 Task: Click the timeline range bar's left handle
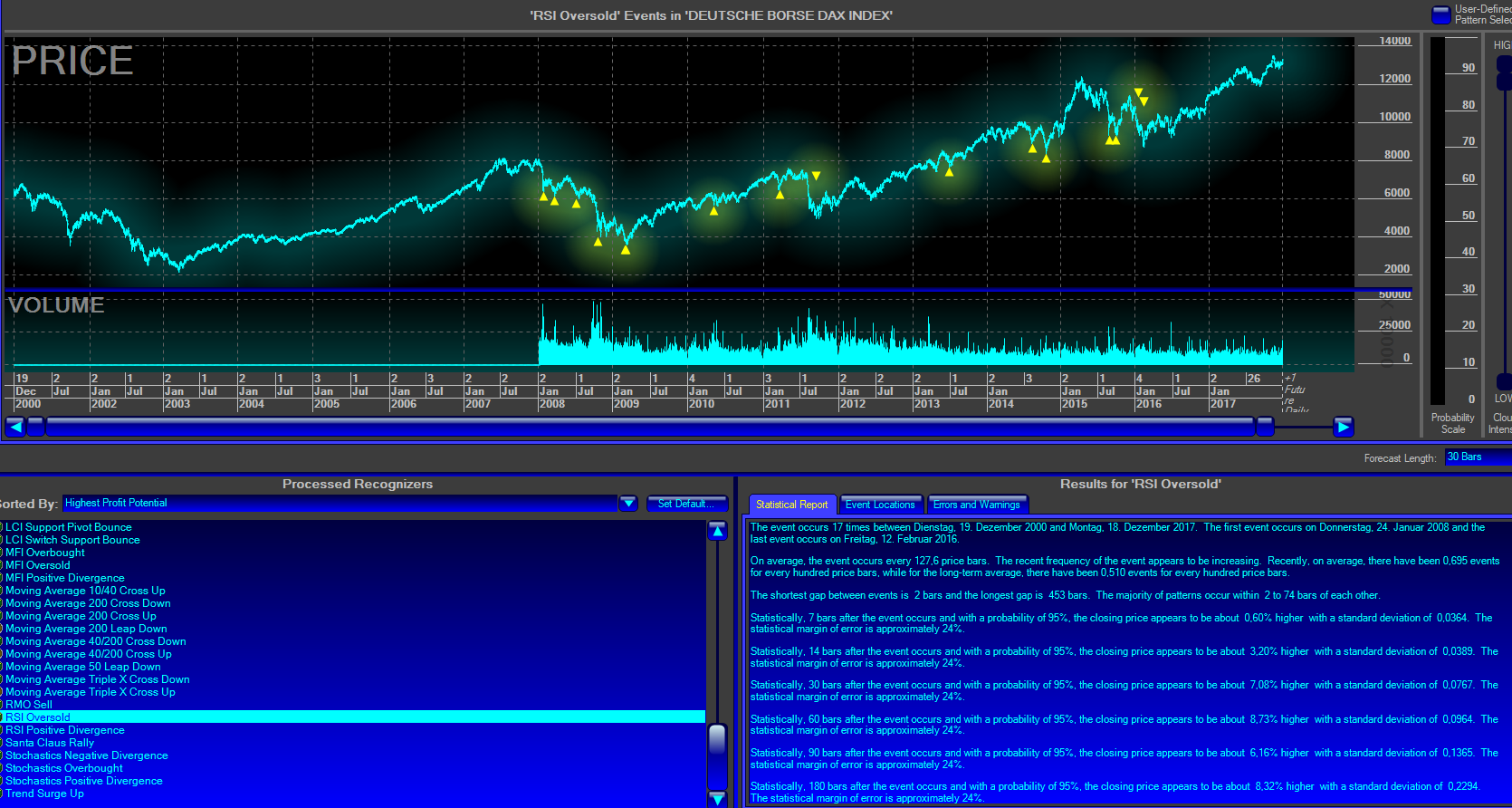coord(36,427)
